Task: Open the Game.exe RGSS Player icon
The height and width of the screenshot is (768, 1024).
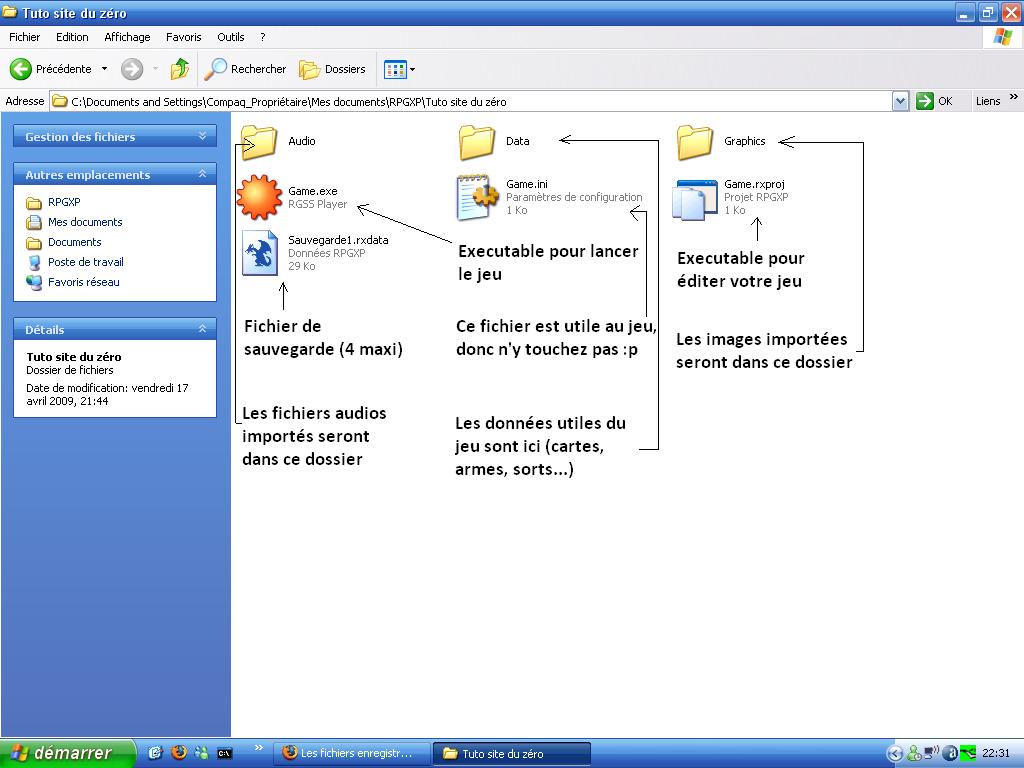Action: (259, 197)
